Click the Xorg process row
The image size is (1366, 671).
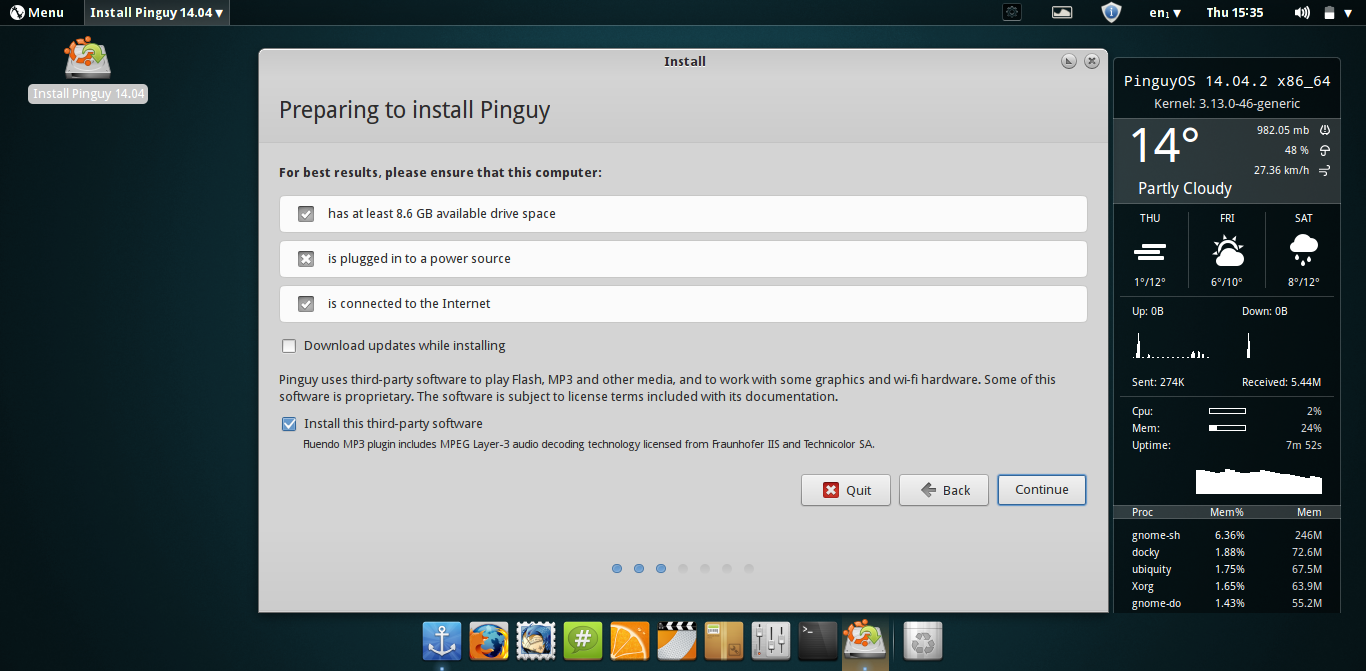coord(1227,586)
